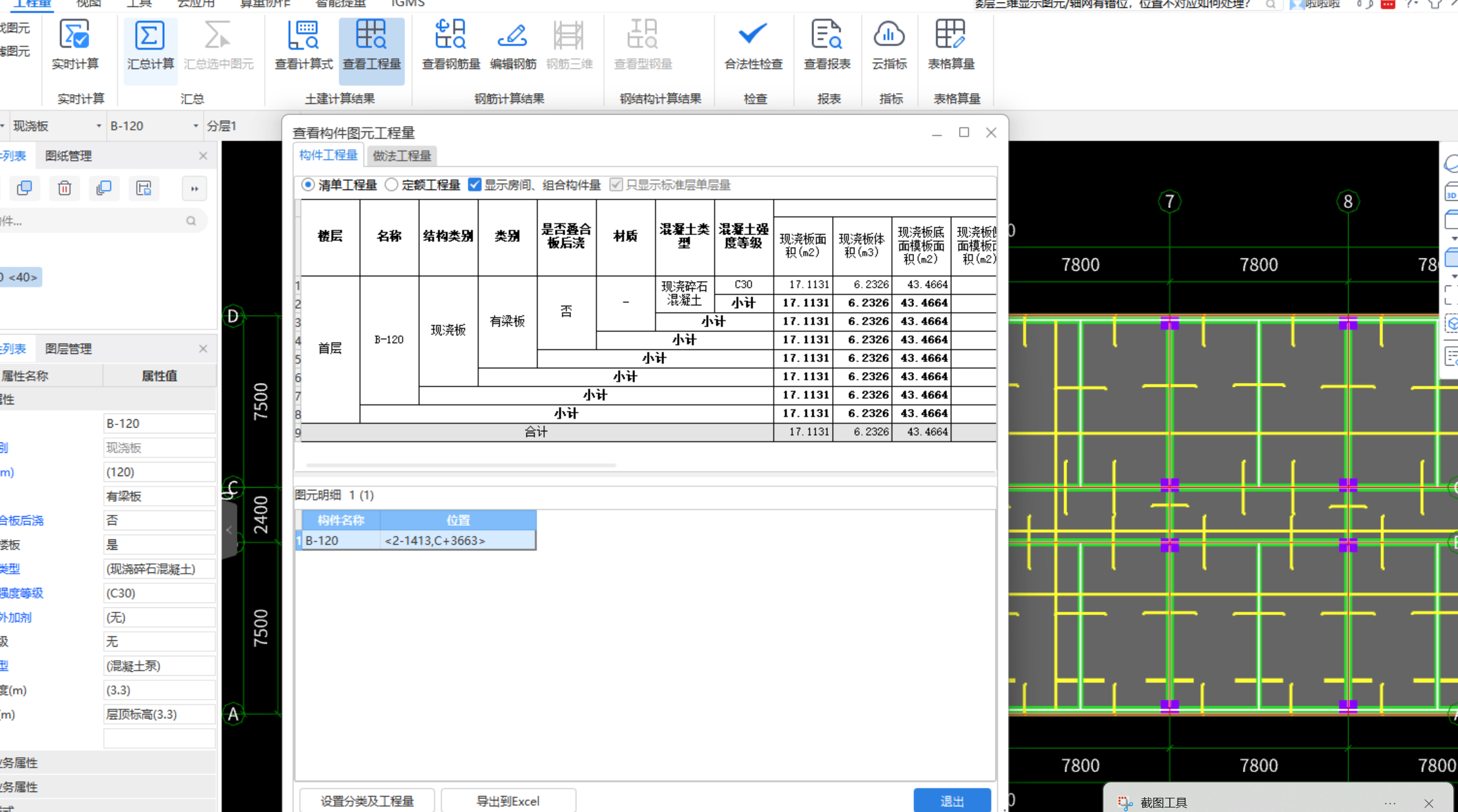The width and height of the screenshot is (1458, 812).
Task: Click the C30 cell in quantities table
Action: (x=744, y=284)
